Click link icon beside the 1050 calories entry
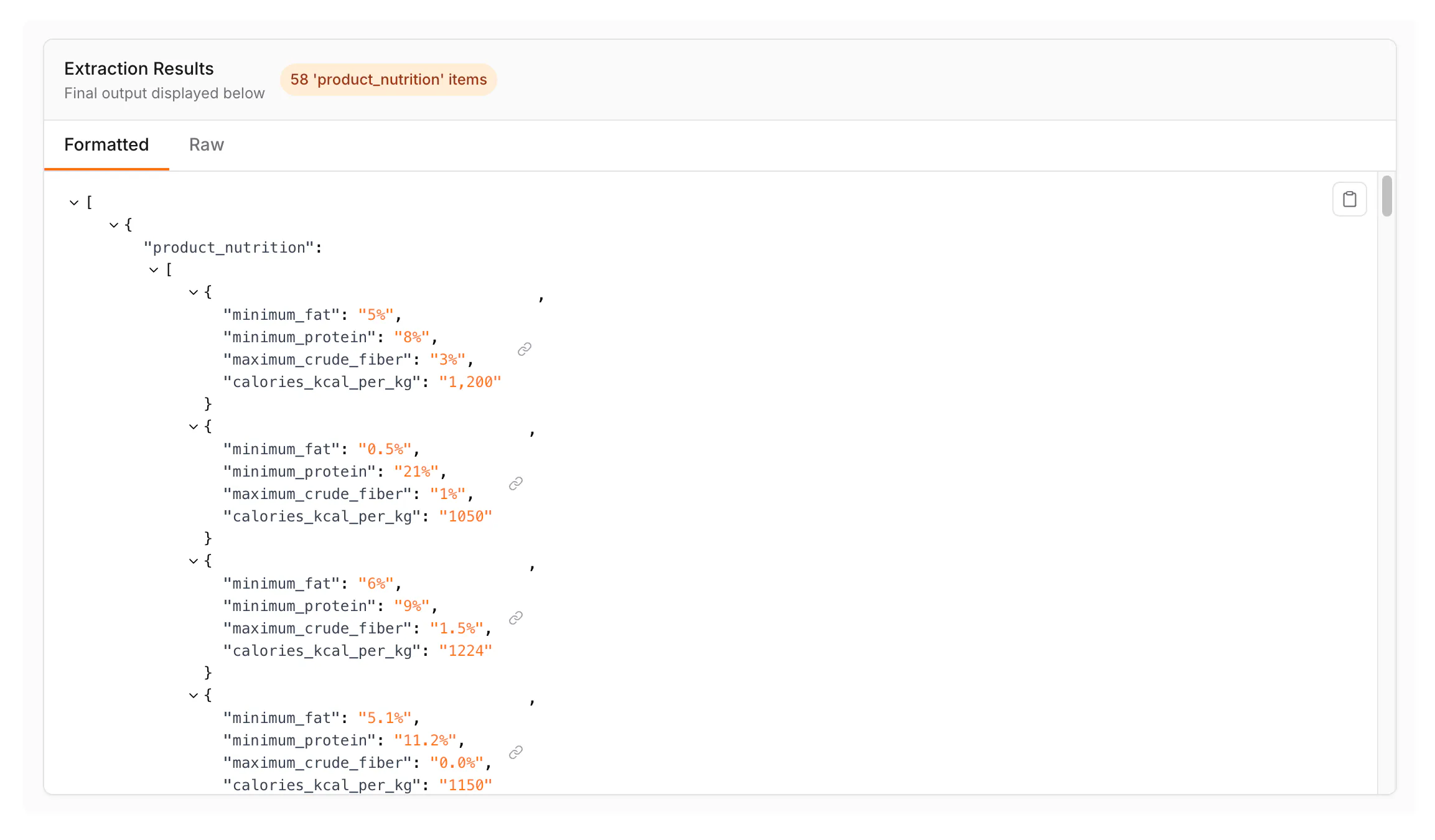 tap(516, 483)
